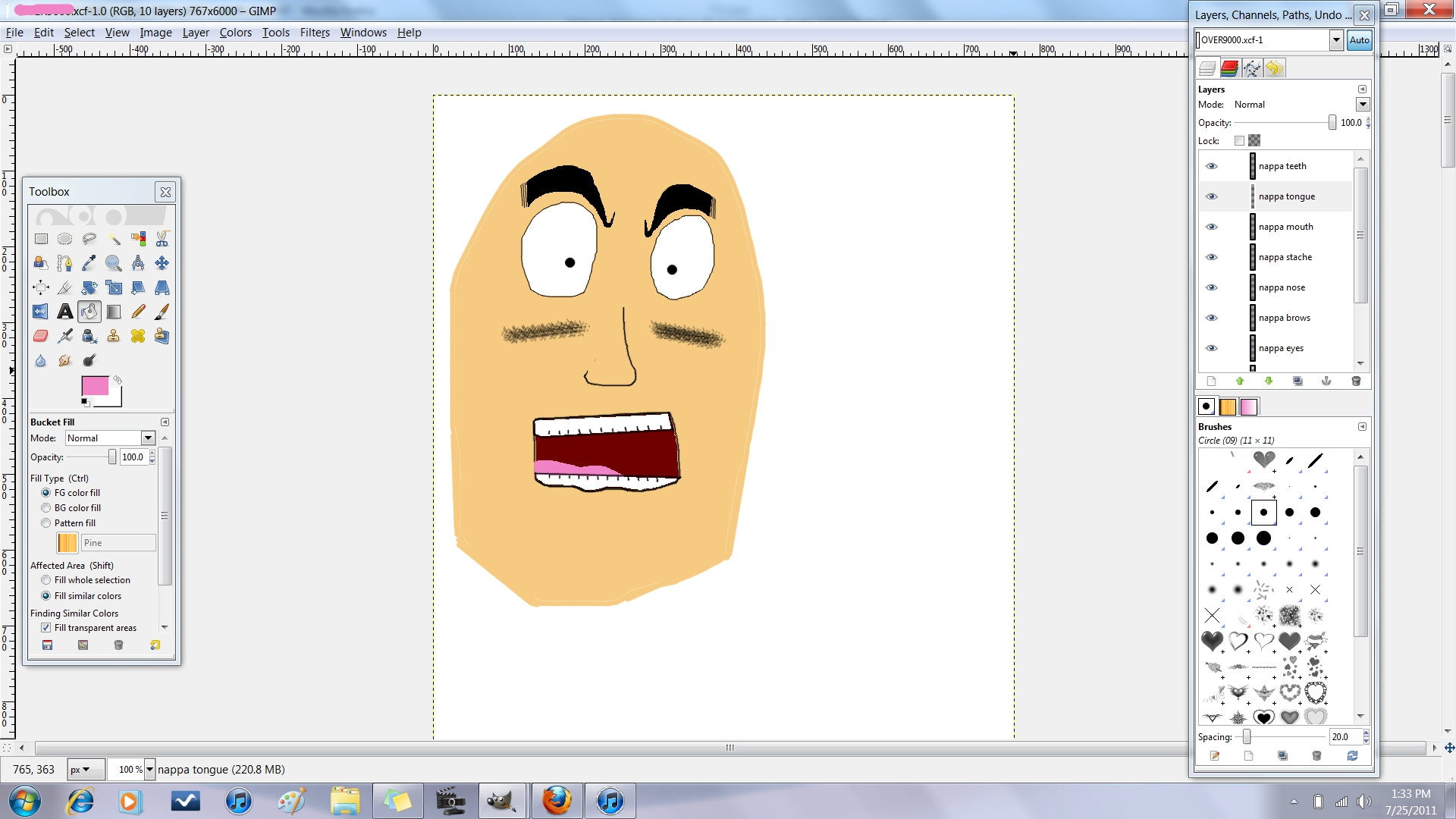Screen dimensions: 1456x819
Task: Switch to the Undo History tab
Action: point(1274,68)
